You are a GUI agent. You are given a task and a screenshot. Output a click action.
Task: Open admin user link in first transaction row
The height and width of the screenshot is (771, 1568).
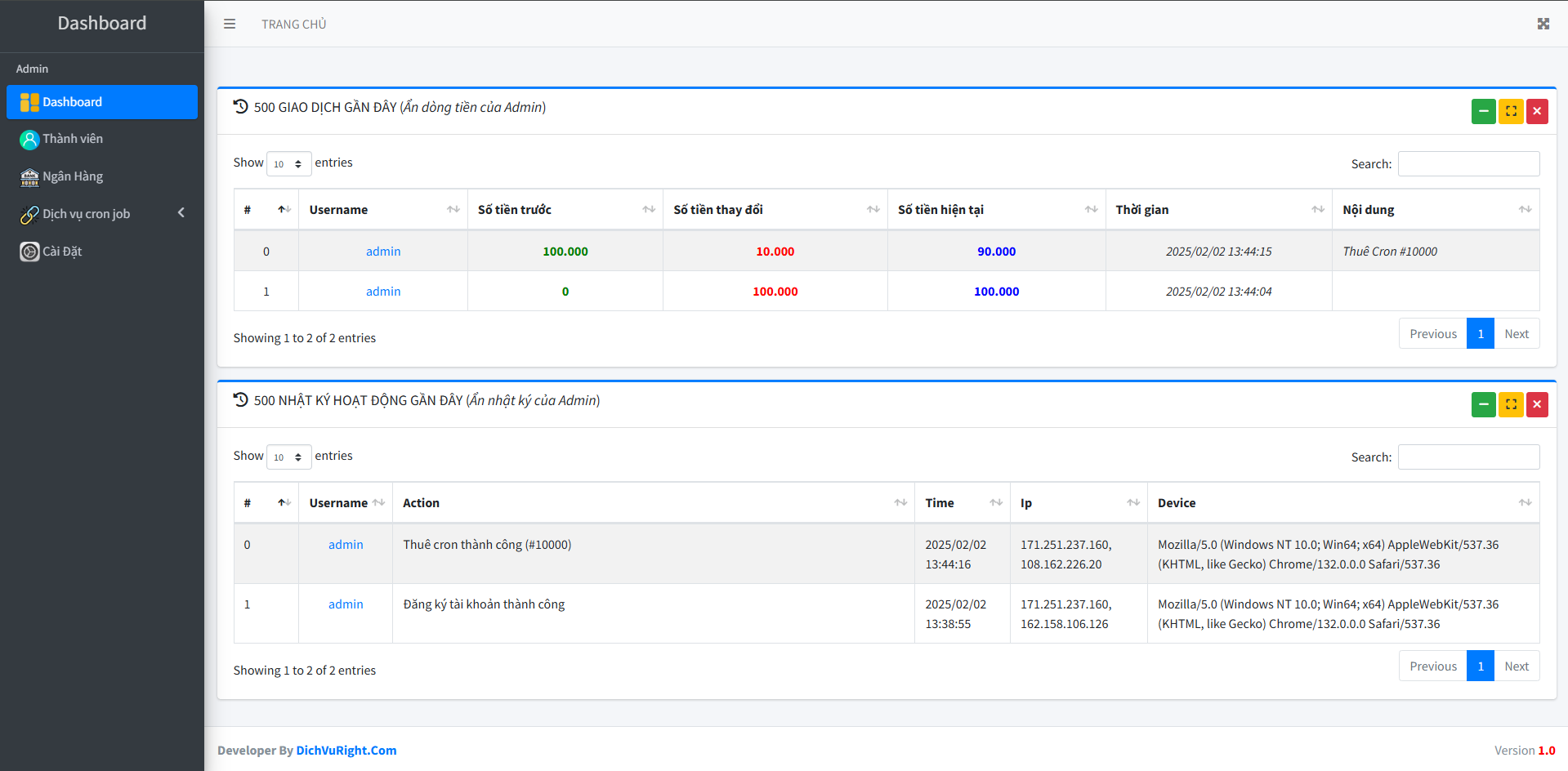pos(383,252)
